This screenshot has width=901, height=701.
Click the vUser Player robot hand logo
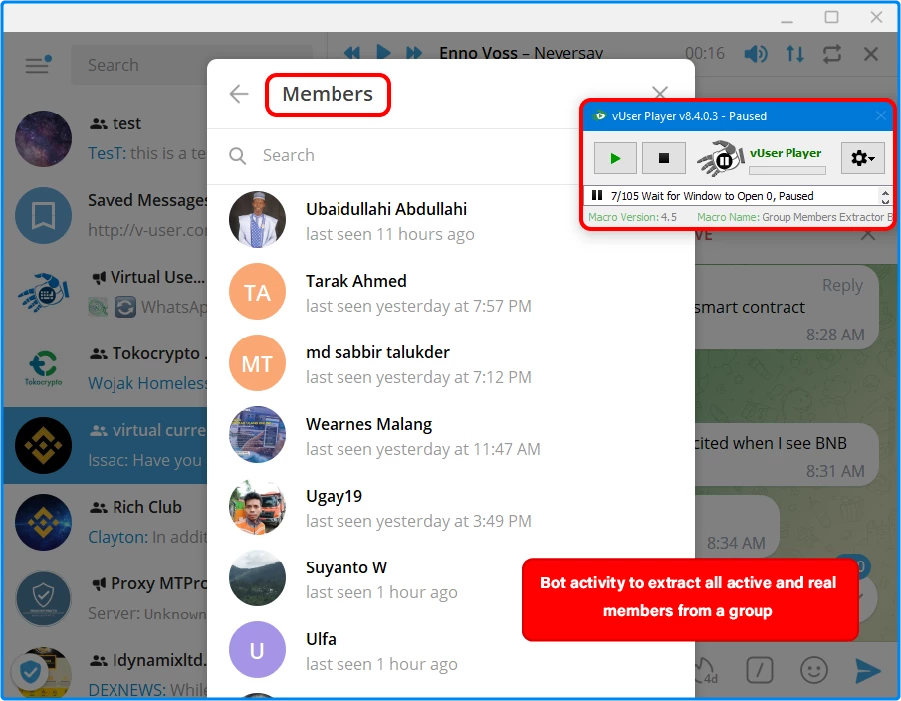(721, 158)
